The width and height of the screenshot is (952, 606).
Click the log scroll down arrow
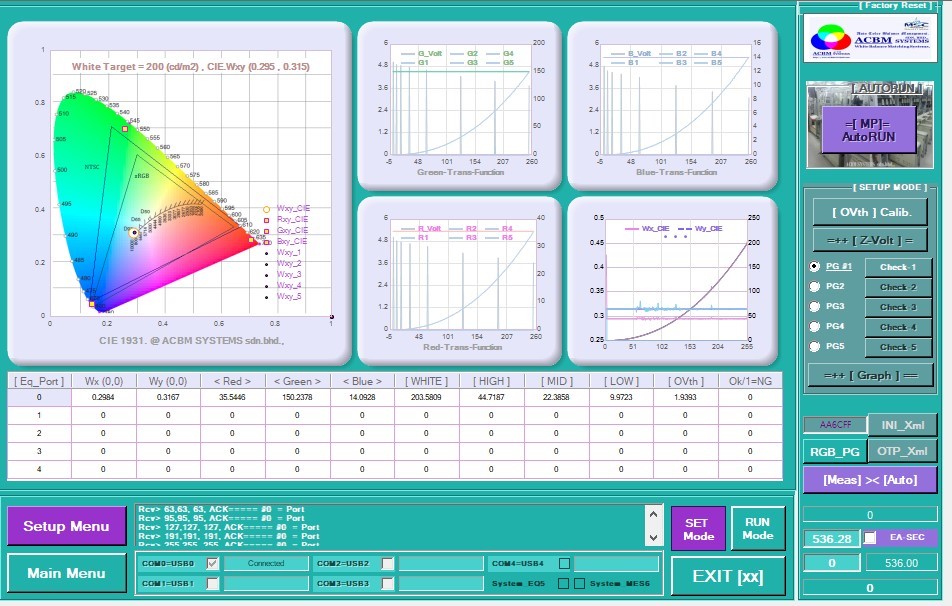pyautogui.click(x=653, y=537)
